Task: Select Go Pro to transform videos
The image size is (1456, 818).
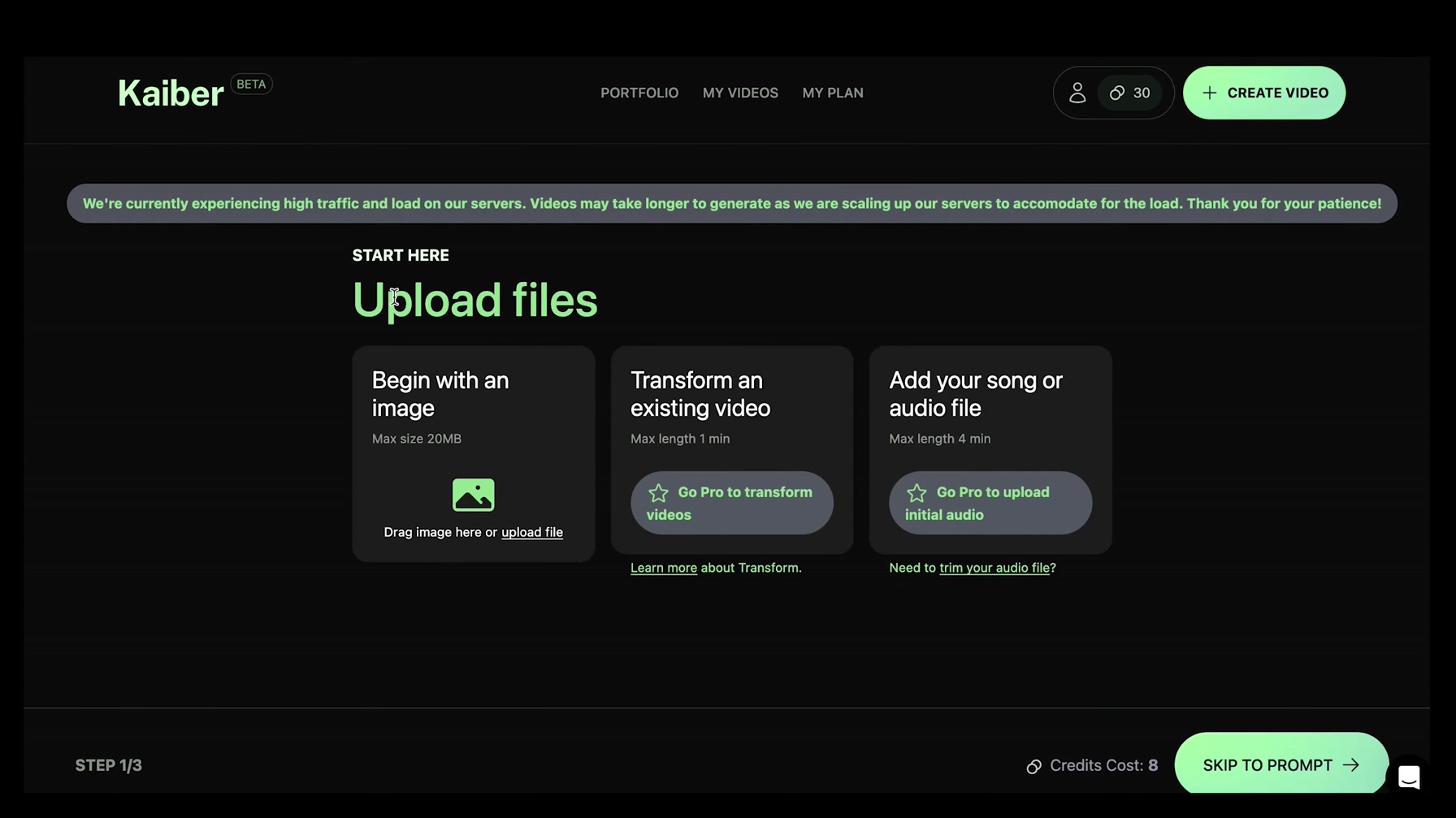Action: click(x=732, y=503)
